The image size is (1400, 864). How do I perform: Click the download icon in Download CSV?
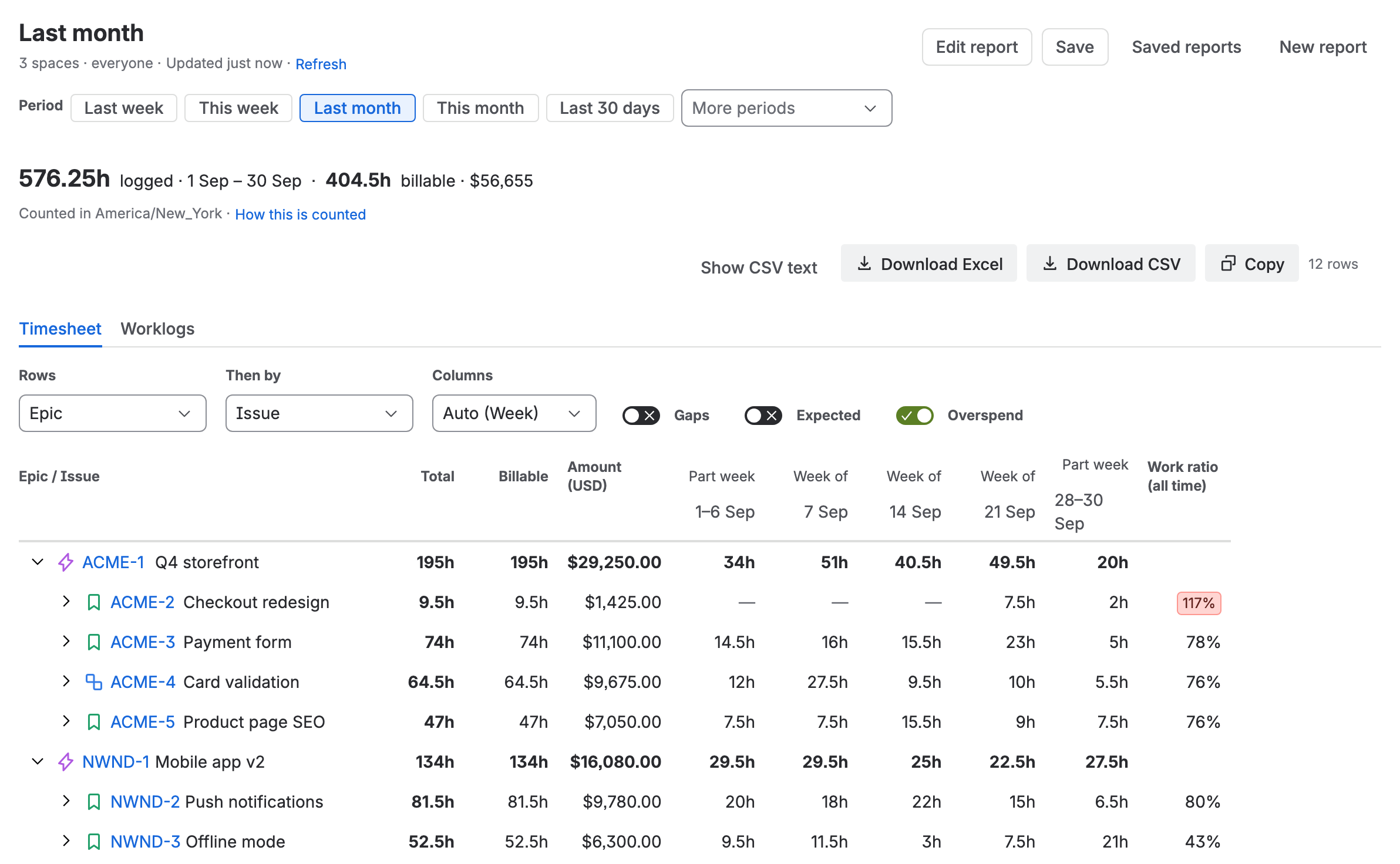coord(1050,264)
